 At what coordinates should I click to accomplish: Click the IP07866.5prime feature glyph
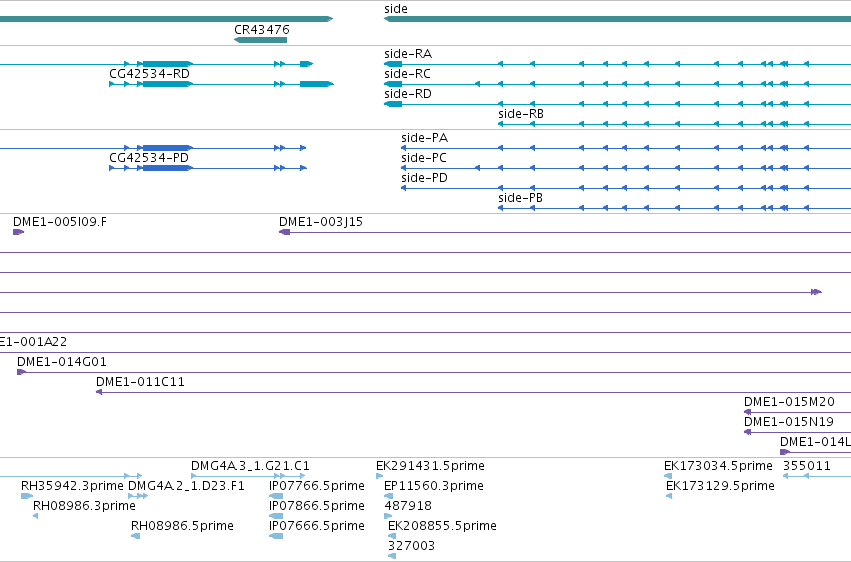point(276,516)
